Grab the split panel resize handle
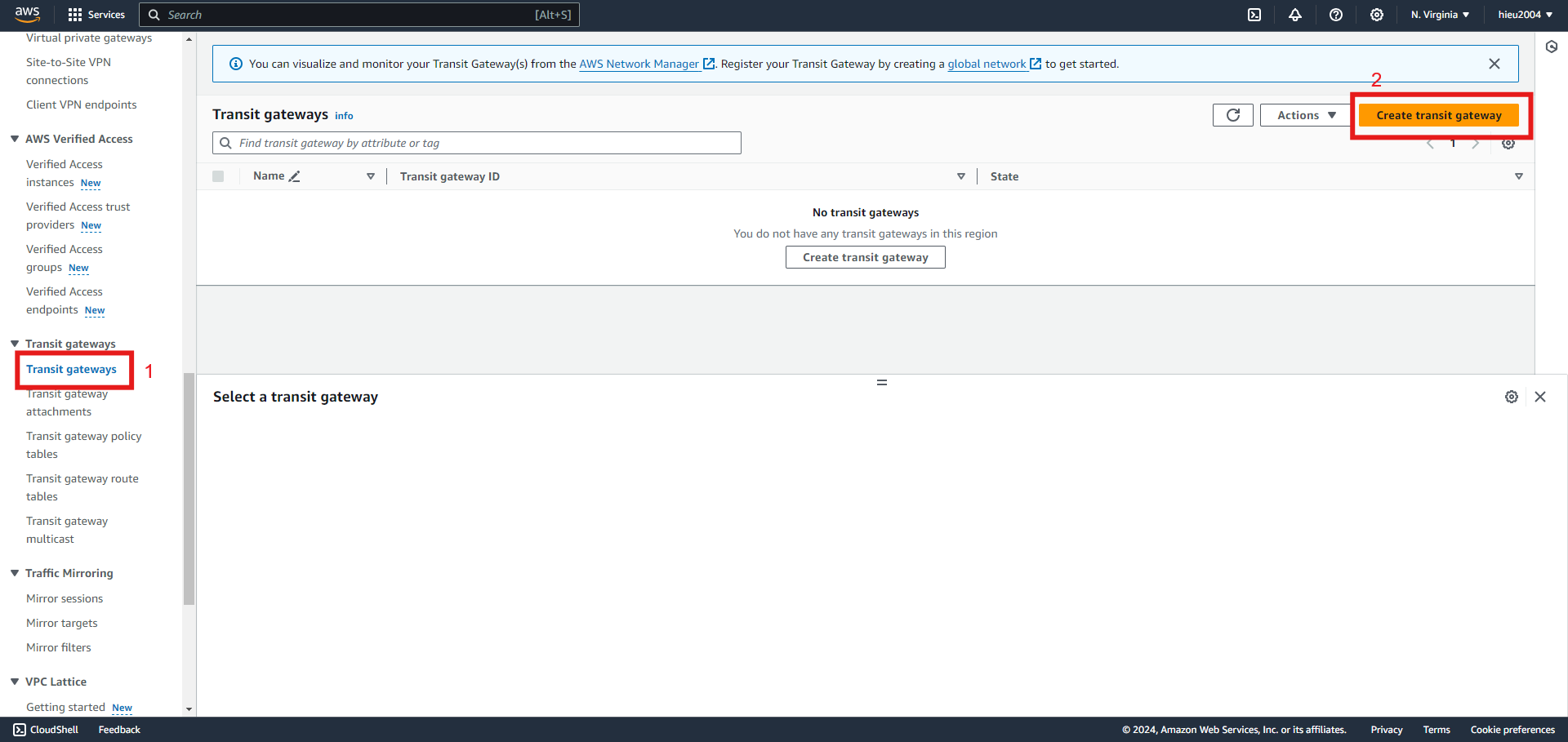Image resolution: width=1568 pixels, height=742 pixels. [x=882, y=382]
